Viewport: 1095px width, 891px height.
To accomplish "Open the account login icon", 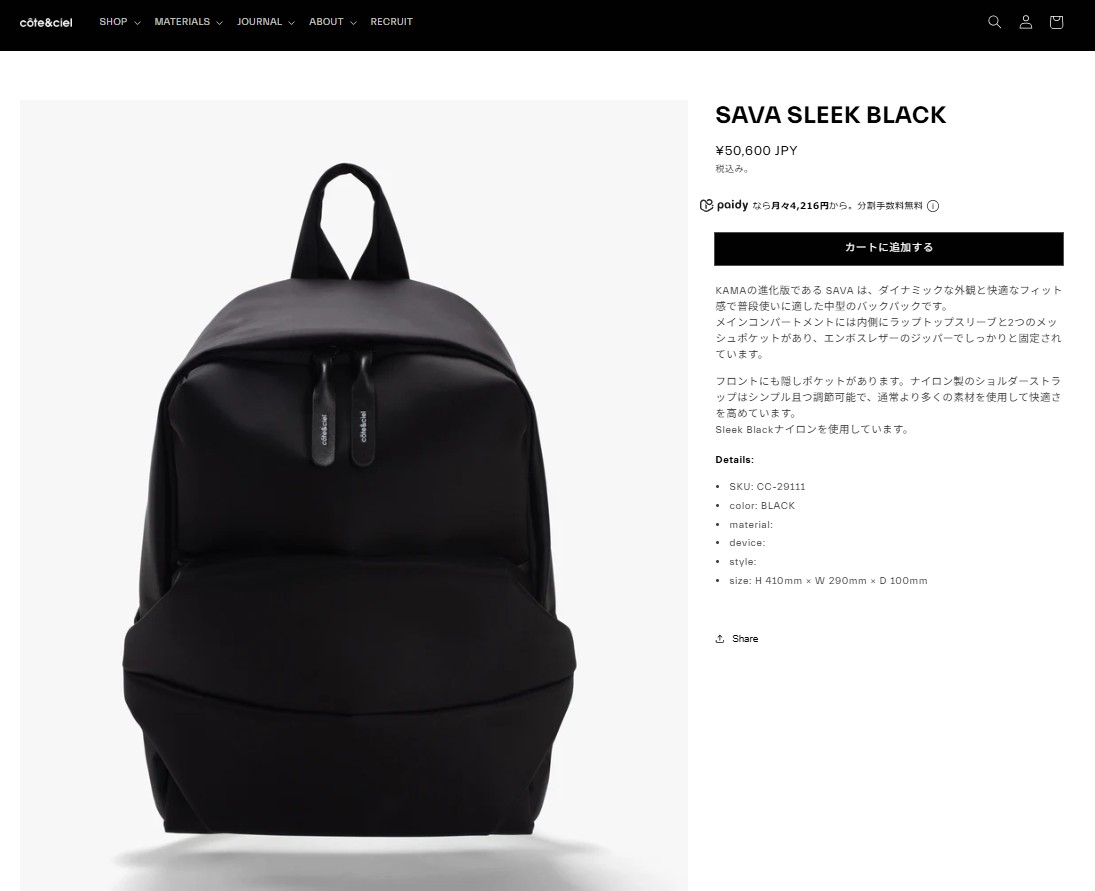I will coord(1025,22).
